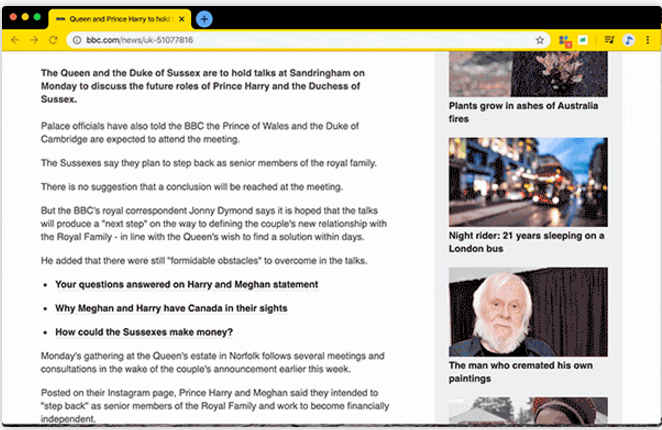Click the browser back arrow
Image resolution: width=662 pixels, height=430 pixels.
pos(15,40)
